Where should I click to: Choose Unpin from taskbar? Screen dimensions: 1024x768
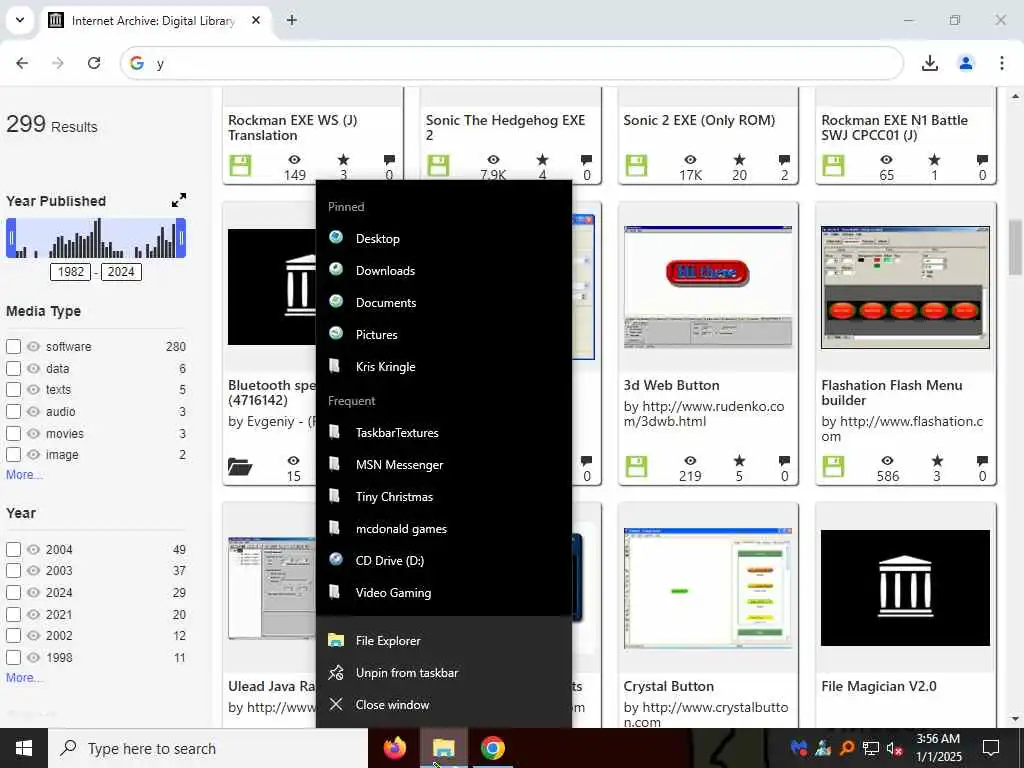click(443, 673)
